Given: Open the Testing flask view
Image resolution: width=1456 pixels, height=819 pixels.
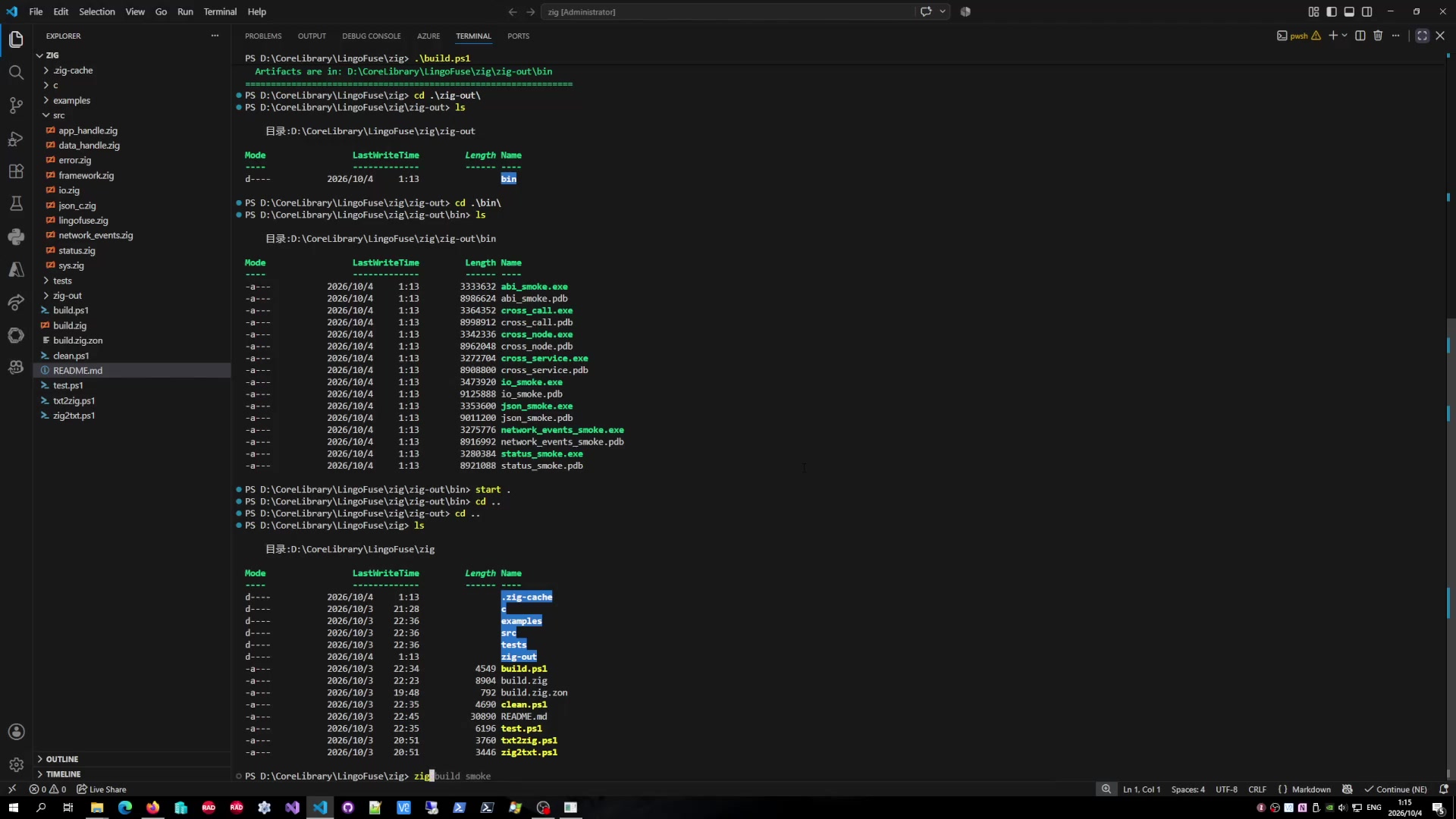Looking at the screenshot, I should [x=16, y=204].
